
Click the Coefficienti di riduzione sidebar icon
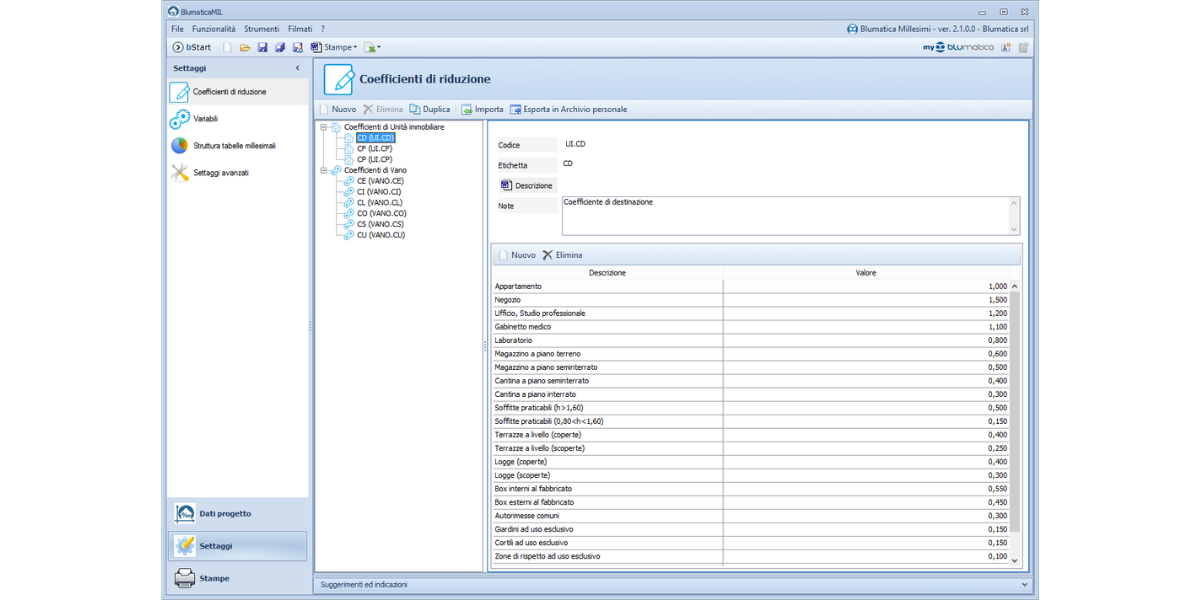tap(180, 92)
